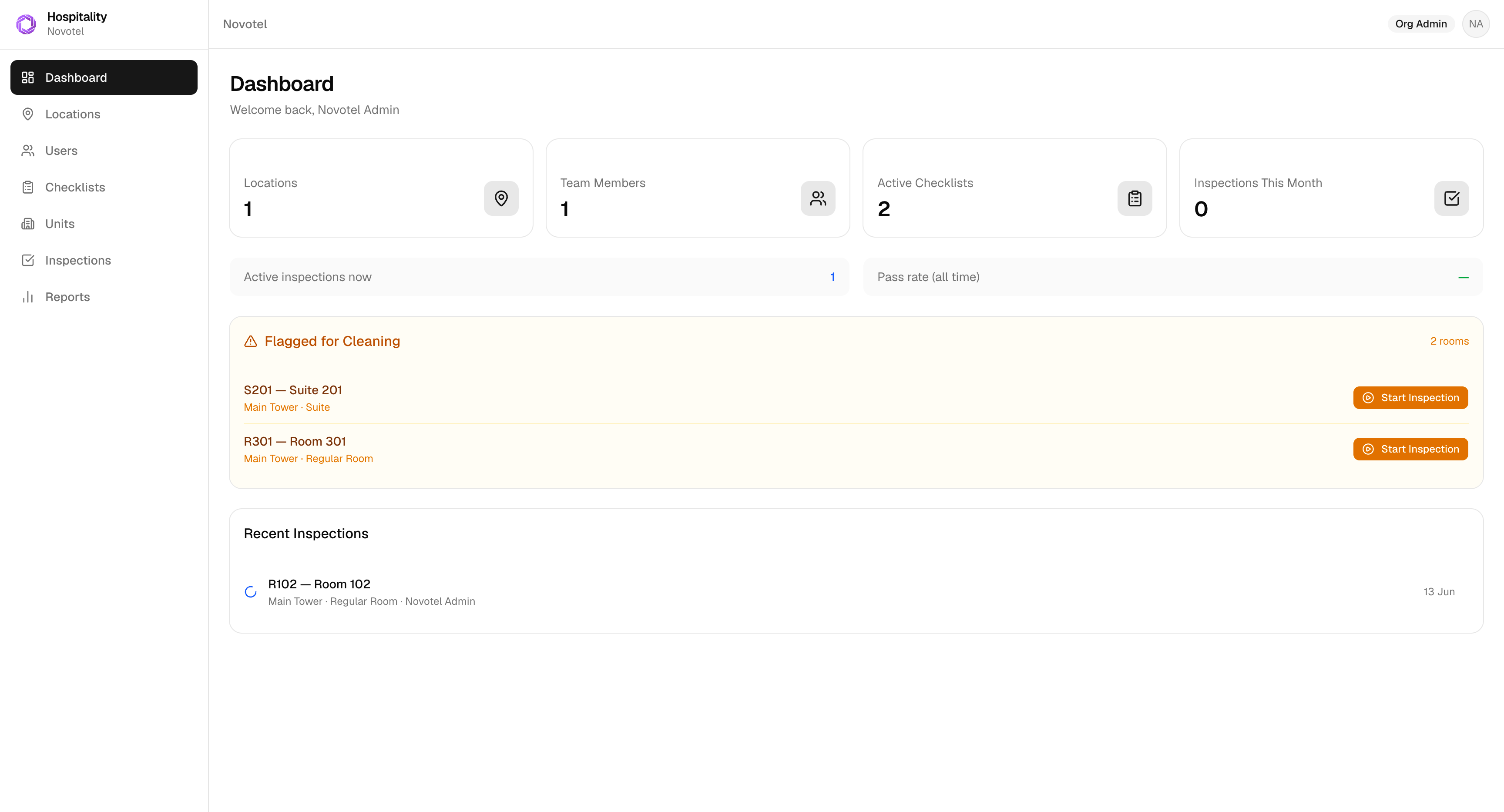
Task: Click the Active inspections value 1
Action: pos(833,277)
